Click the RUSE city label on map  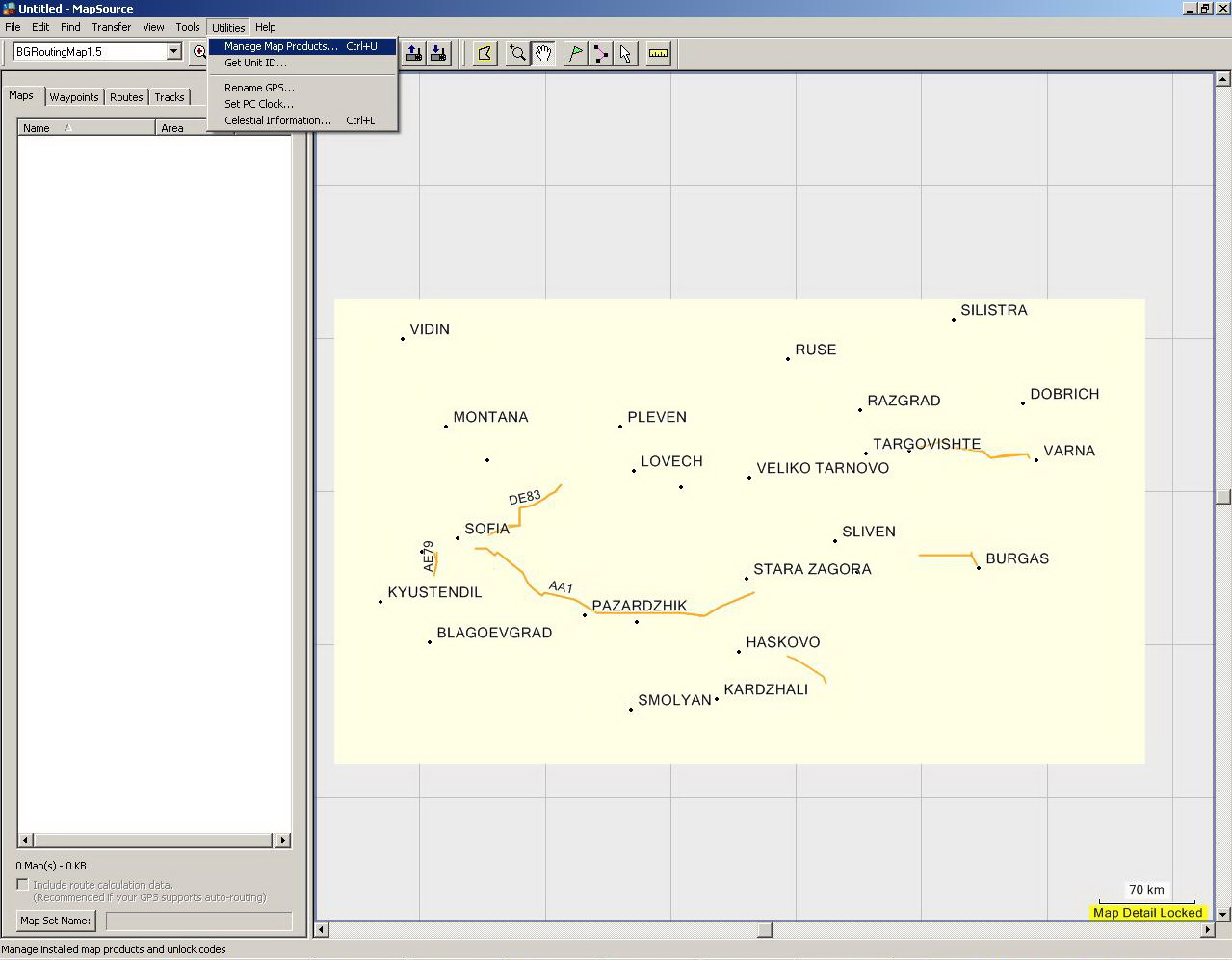click(x=816, y=350)
